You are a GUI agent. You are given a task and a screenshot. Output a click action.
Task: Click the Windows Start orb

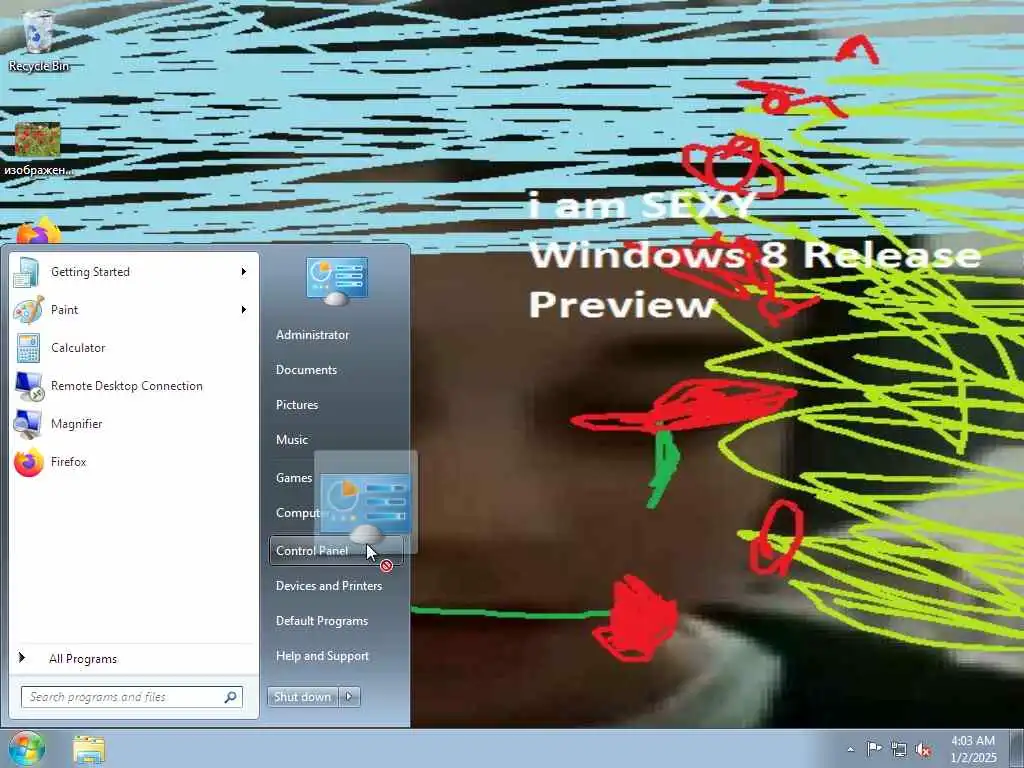(x=26, y=748)
